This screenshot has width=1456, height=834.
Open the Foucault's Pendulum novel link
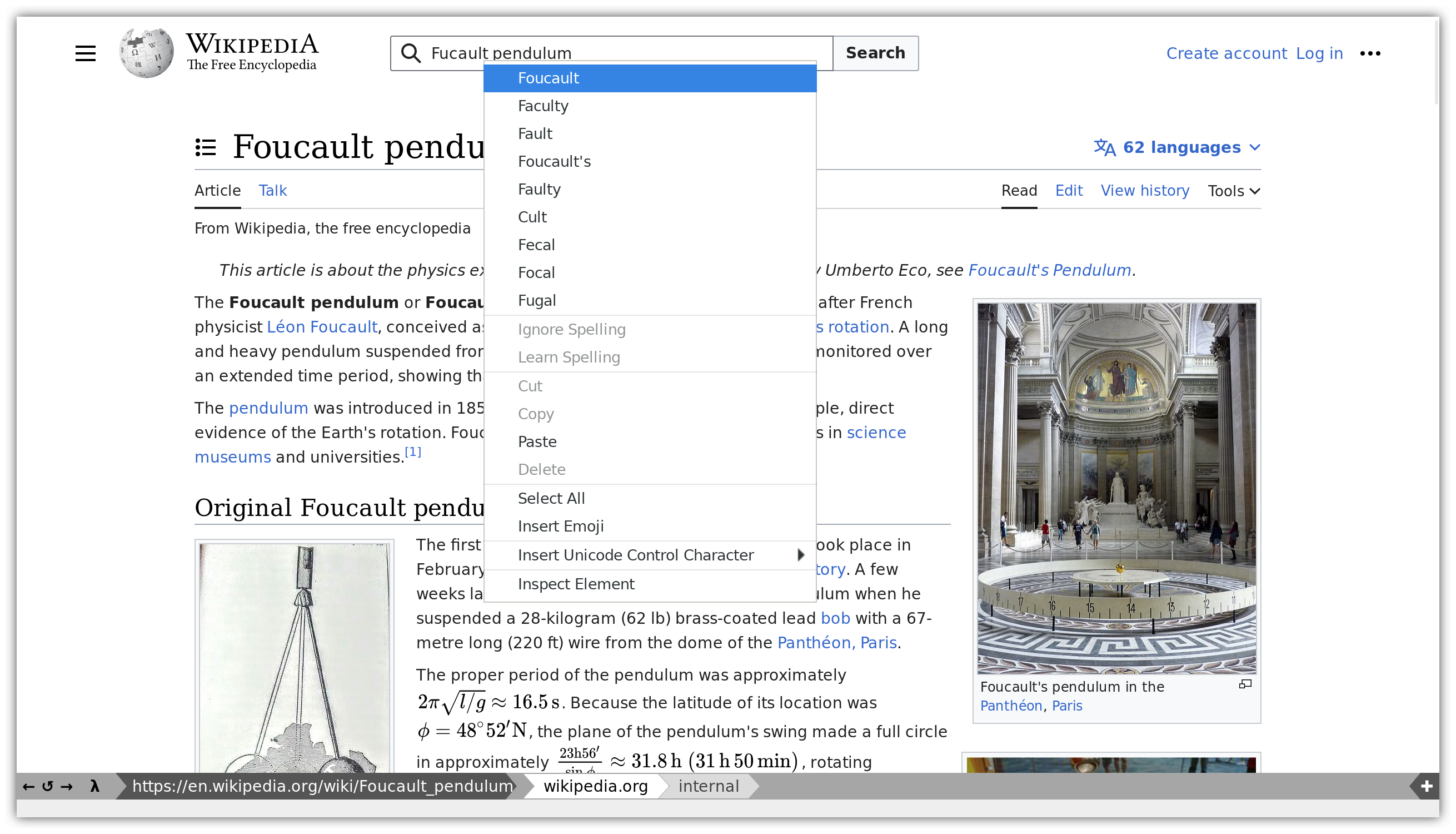tap(1049, 270)
